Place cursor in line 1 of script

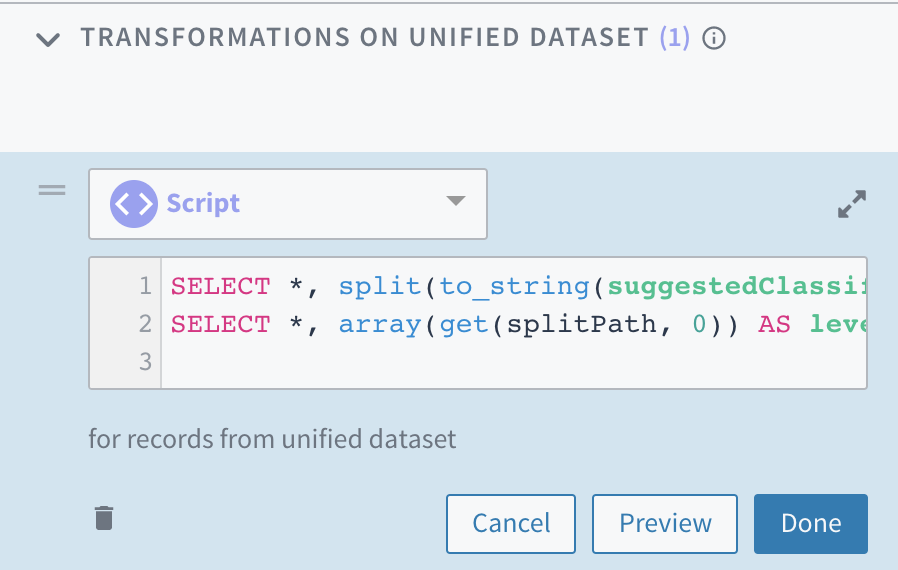click(x=514, y=286)
